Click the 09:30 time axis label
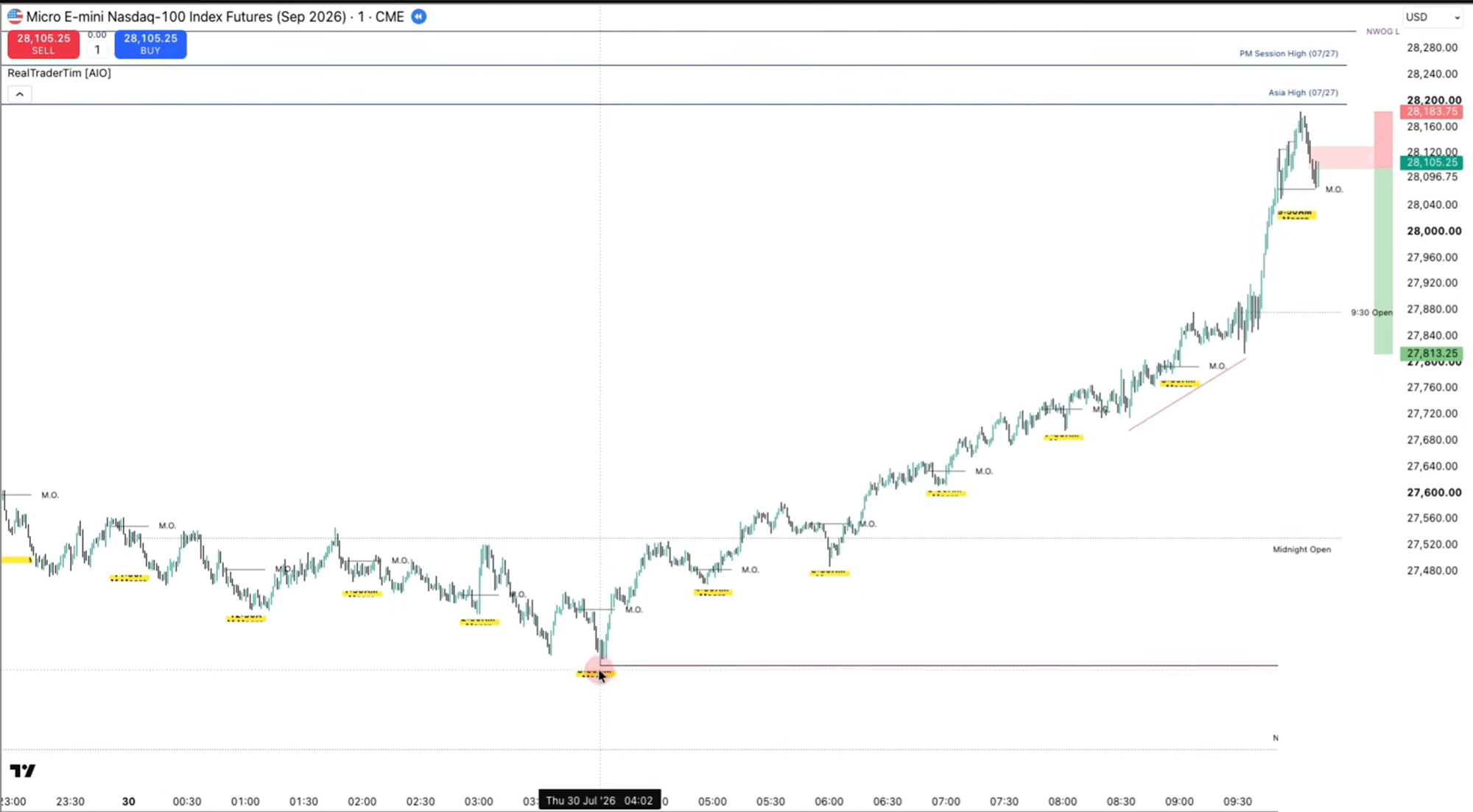 coord(1237,801)
